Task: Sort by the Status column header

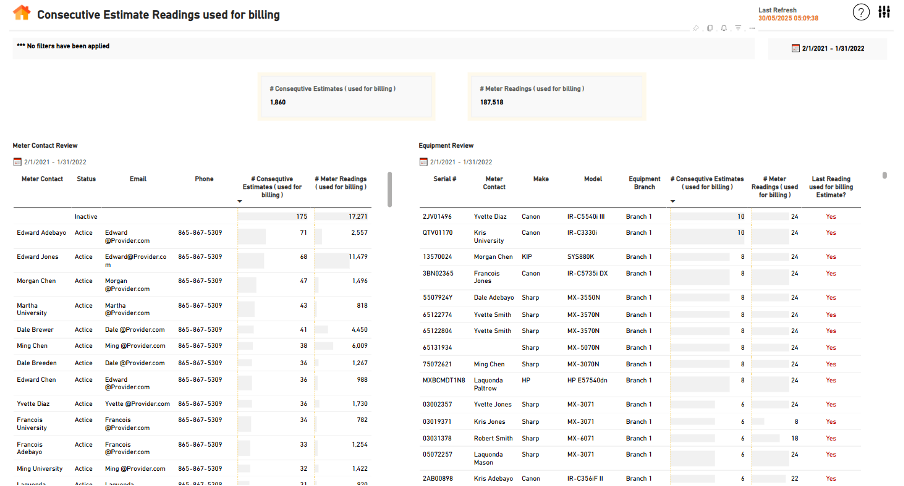Action: [86, 179]
